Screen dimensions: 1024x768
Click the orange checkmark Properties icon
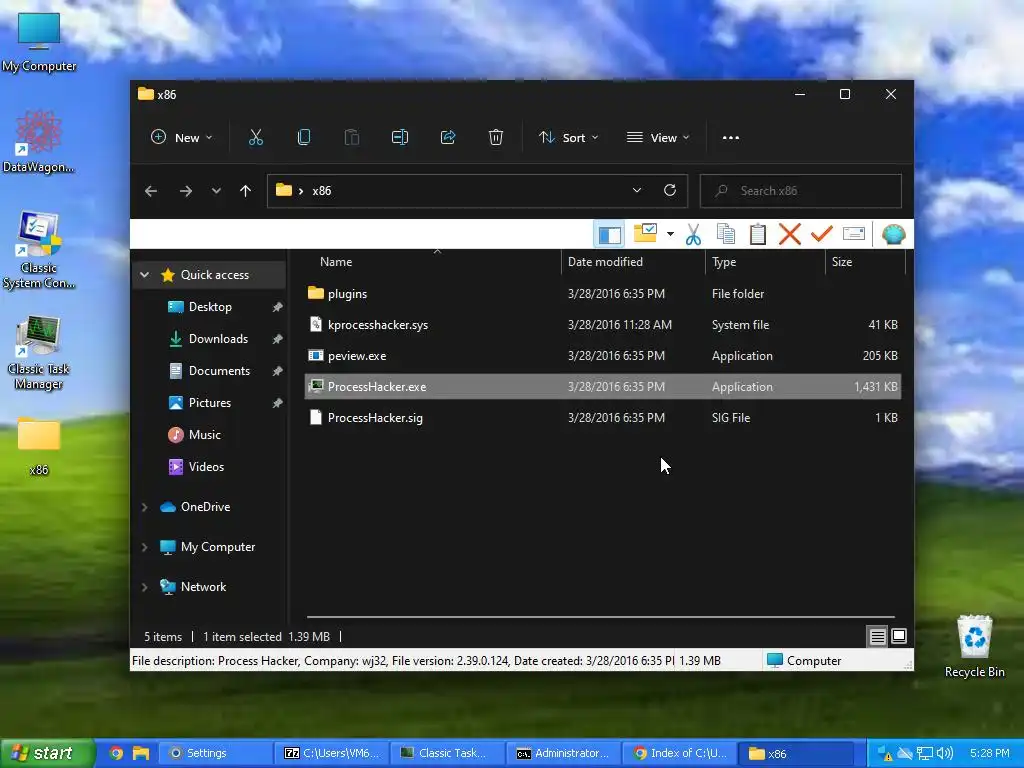(x=822, y=233)
